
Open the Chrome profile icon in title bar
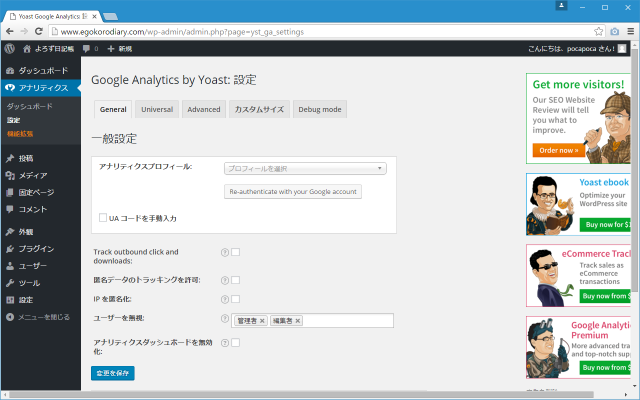coord(561,6)
